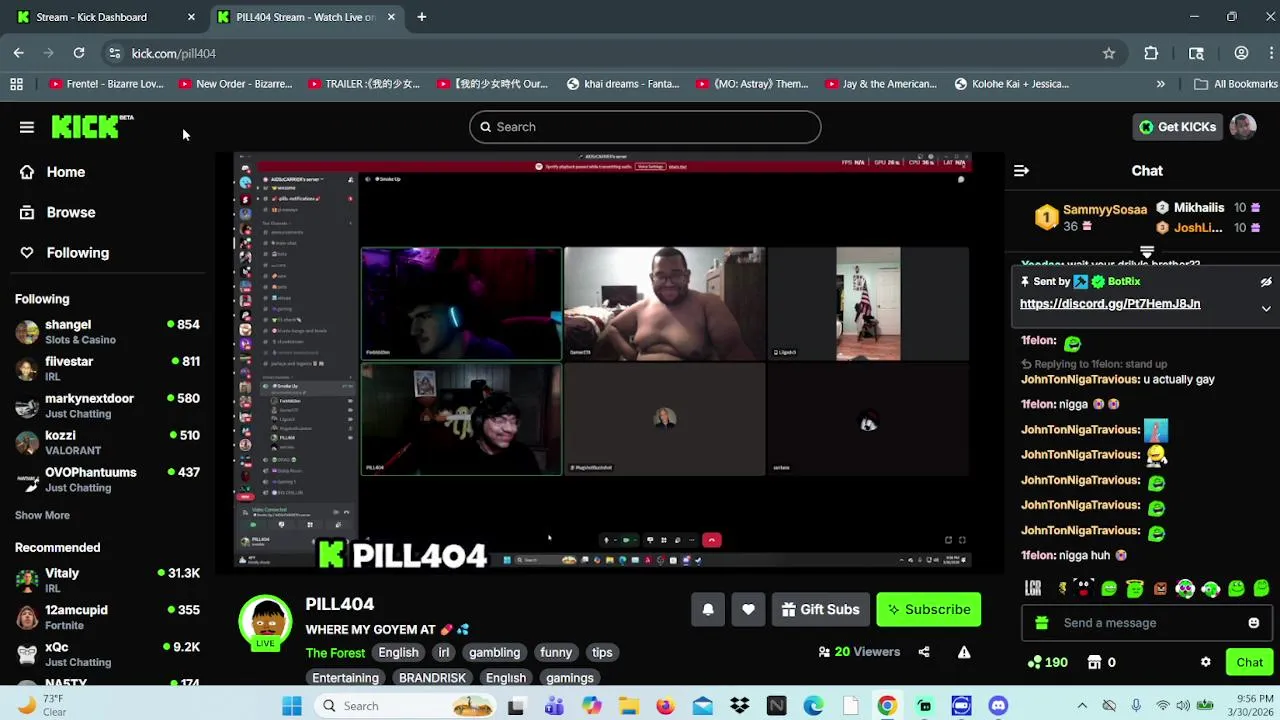Open the discord.gg pinned link
This screenshot has height=720, width=1280.
pos(1110,304)
